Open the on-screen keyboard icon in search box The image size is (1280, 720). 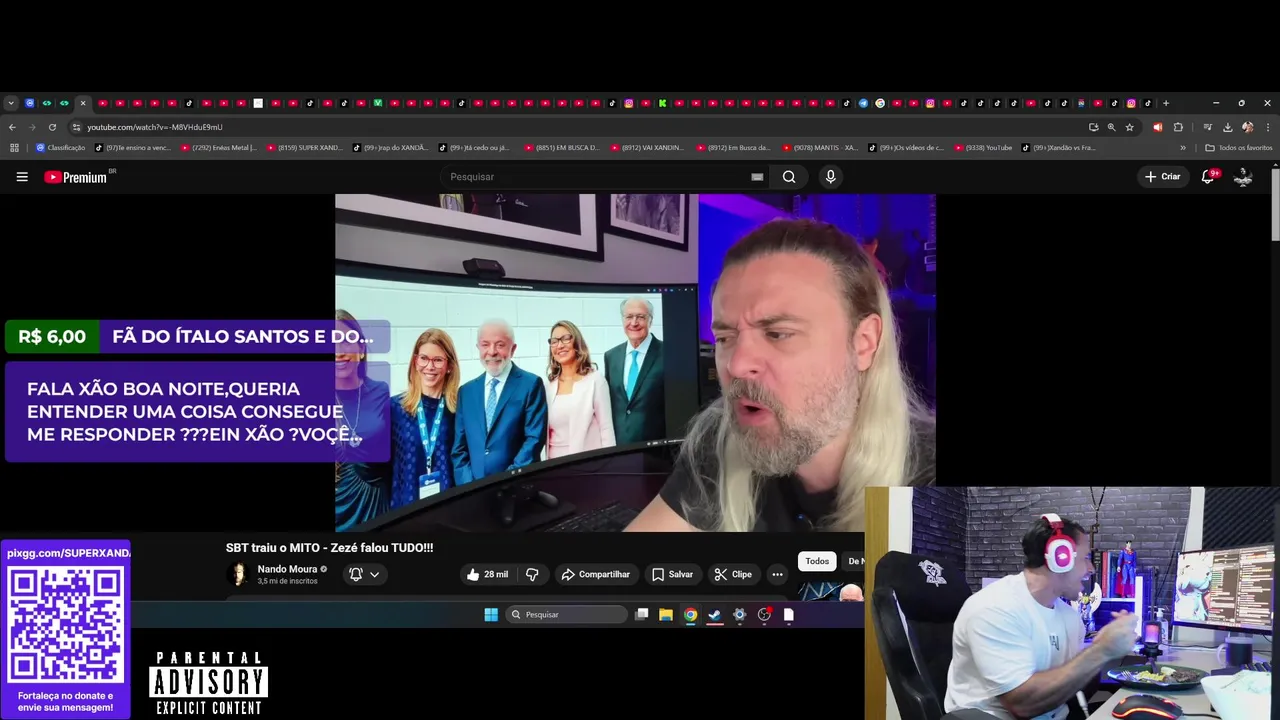pyautogui.click(x=757, y=177)
